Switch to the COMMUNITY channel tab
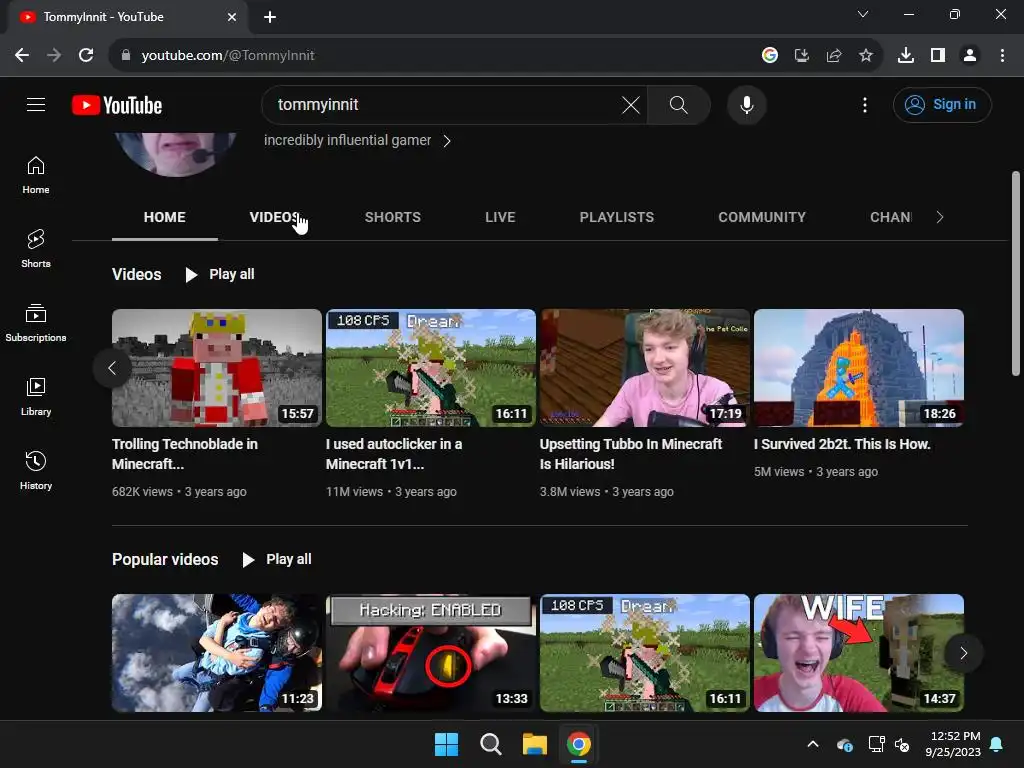The height and width of the screenshot is (768, 1024). (x=762, y=217)
